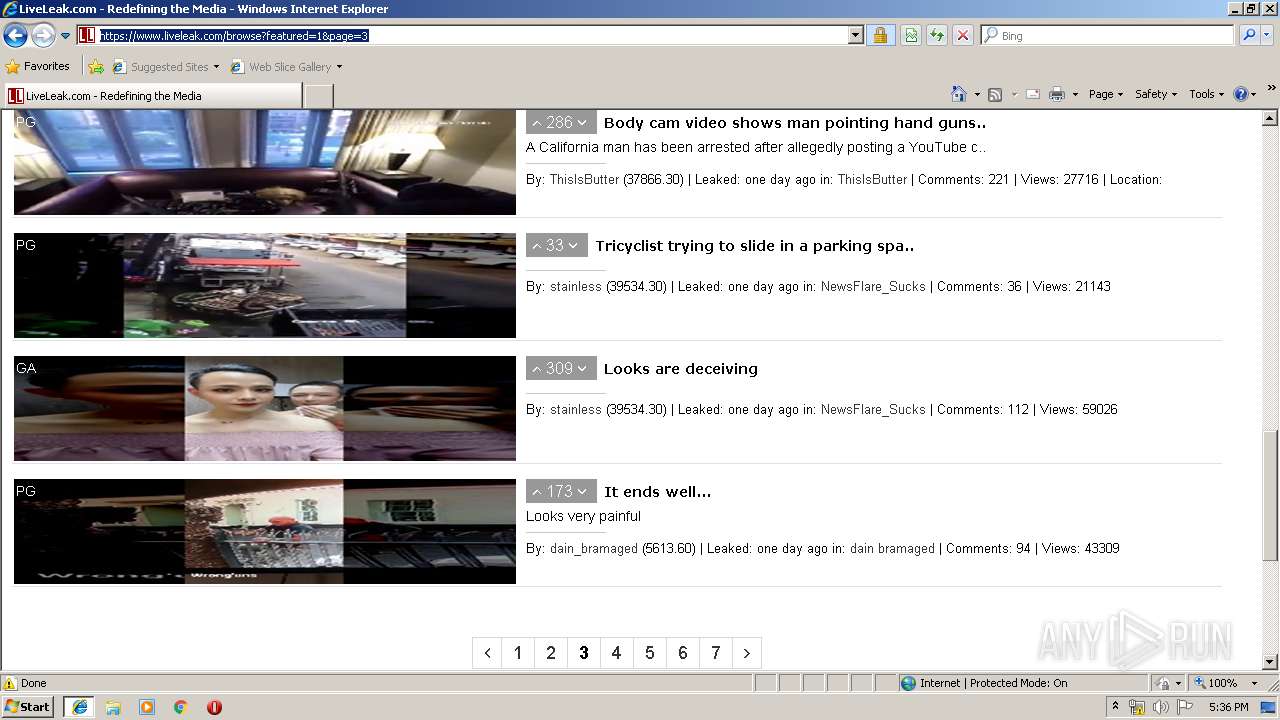
Task: Click the security lock icon in the address bar
Action: (x=880, y=35)
